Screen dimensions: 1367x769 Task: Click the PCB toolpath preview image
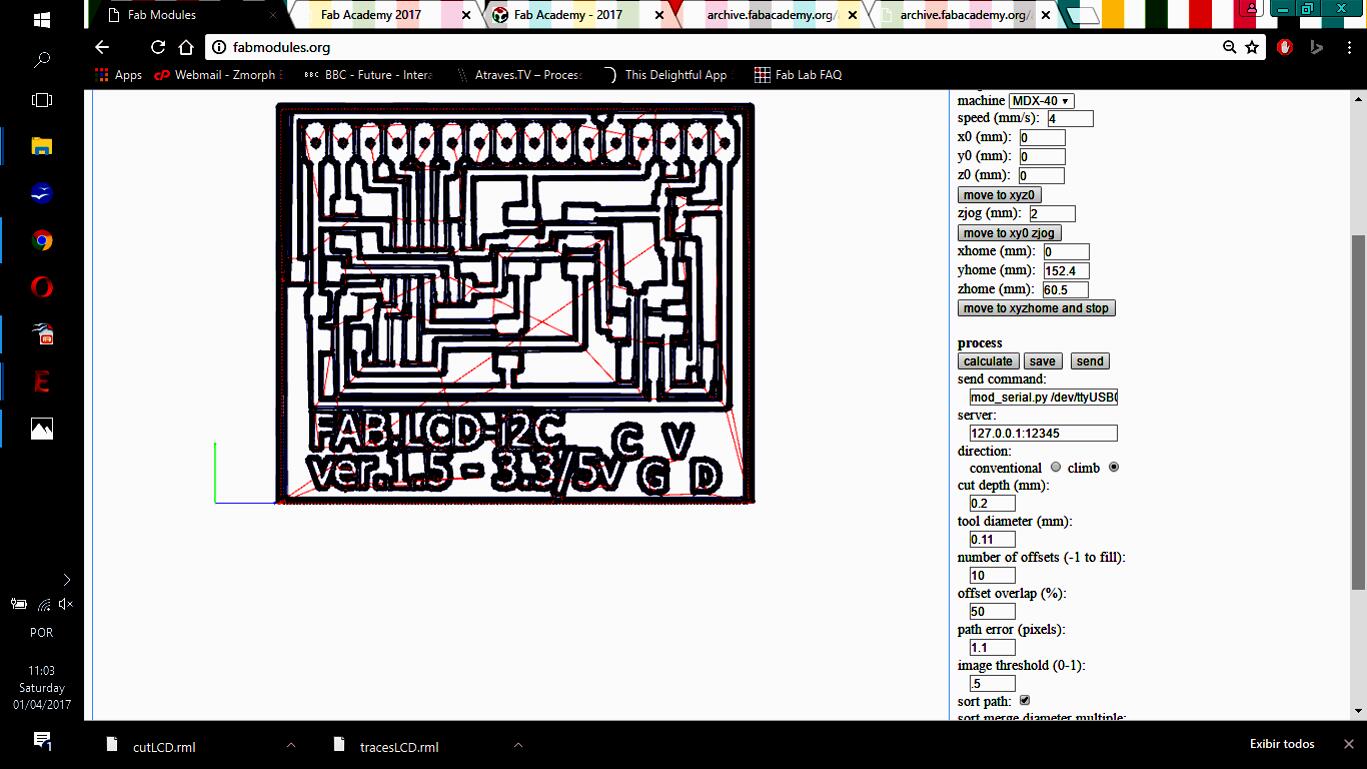tap(515, 303)
